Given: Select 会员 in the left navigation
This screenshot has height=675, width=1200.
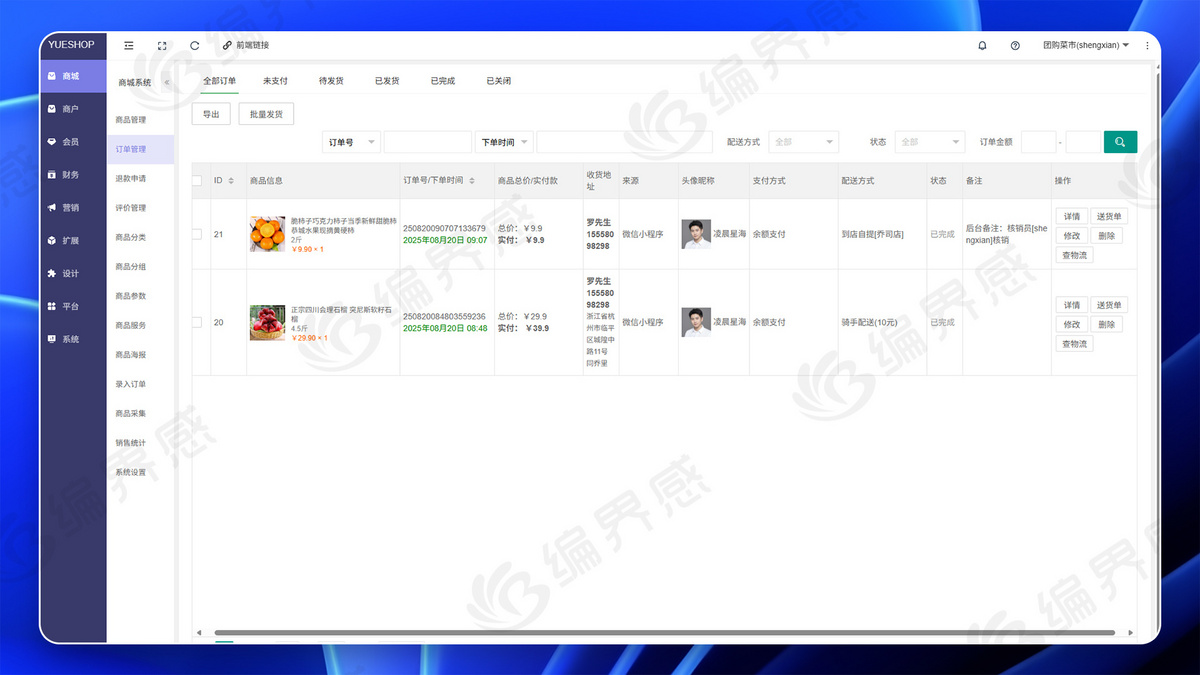Looking at the screenshot, I should coord(73,142).
